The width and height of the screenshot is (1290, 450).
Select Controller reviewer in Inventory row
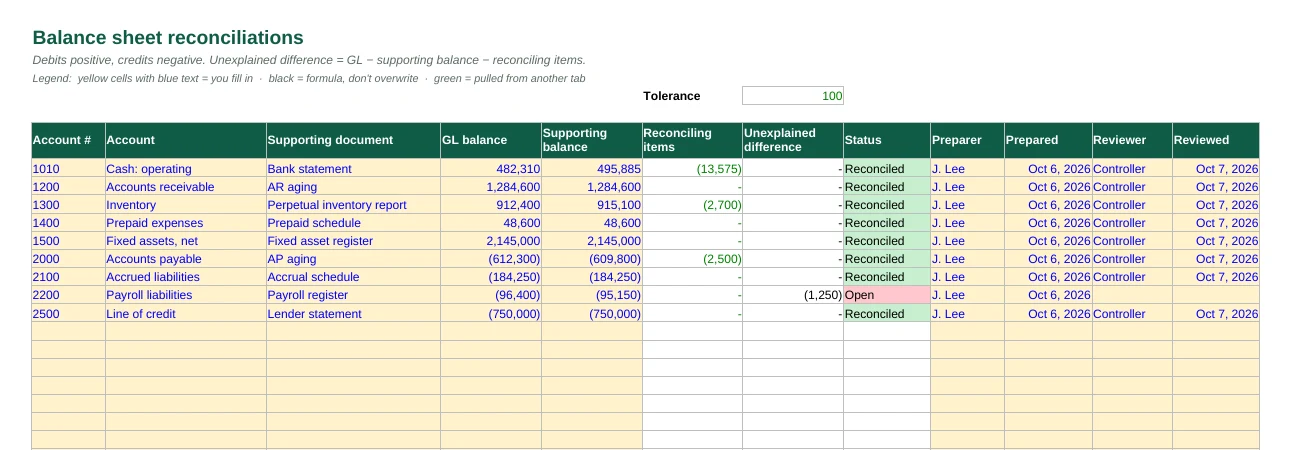coord(1132,205)
